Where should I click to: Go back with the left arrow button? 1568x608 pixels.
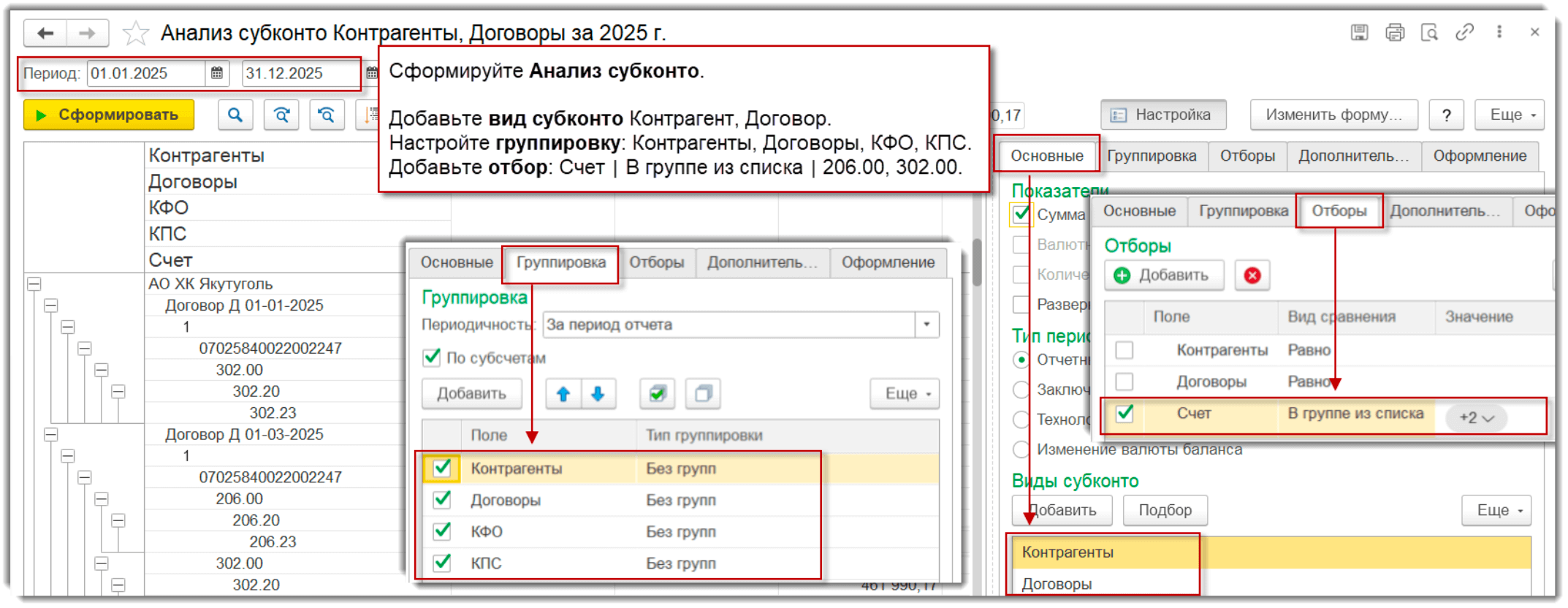point(45,33)
